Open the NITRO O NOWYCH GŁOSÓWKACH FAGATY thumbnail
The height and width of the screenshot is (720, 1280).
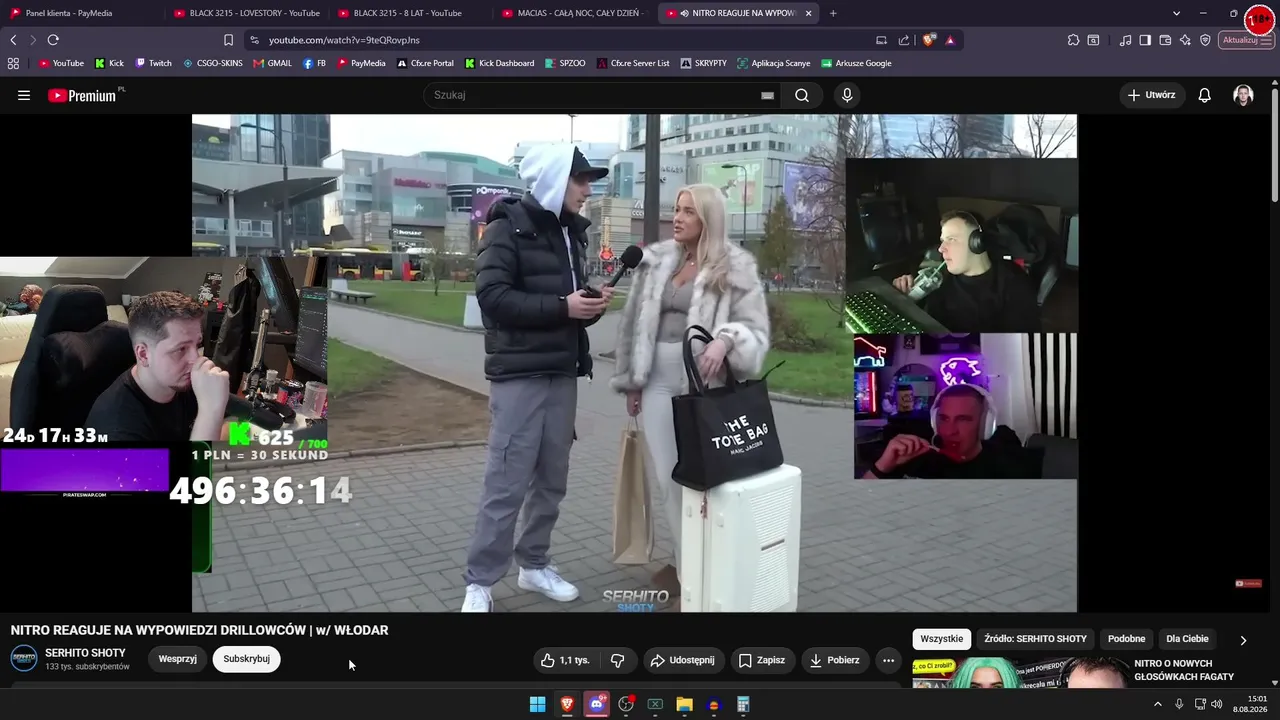[x=1019, y=672]
